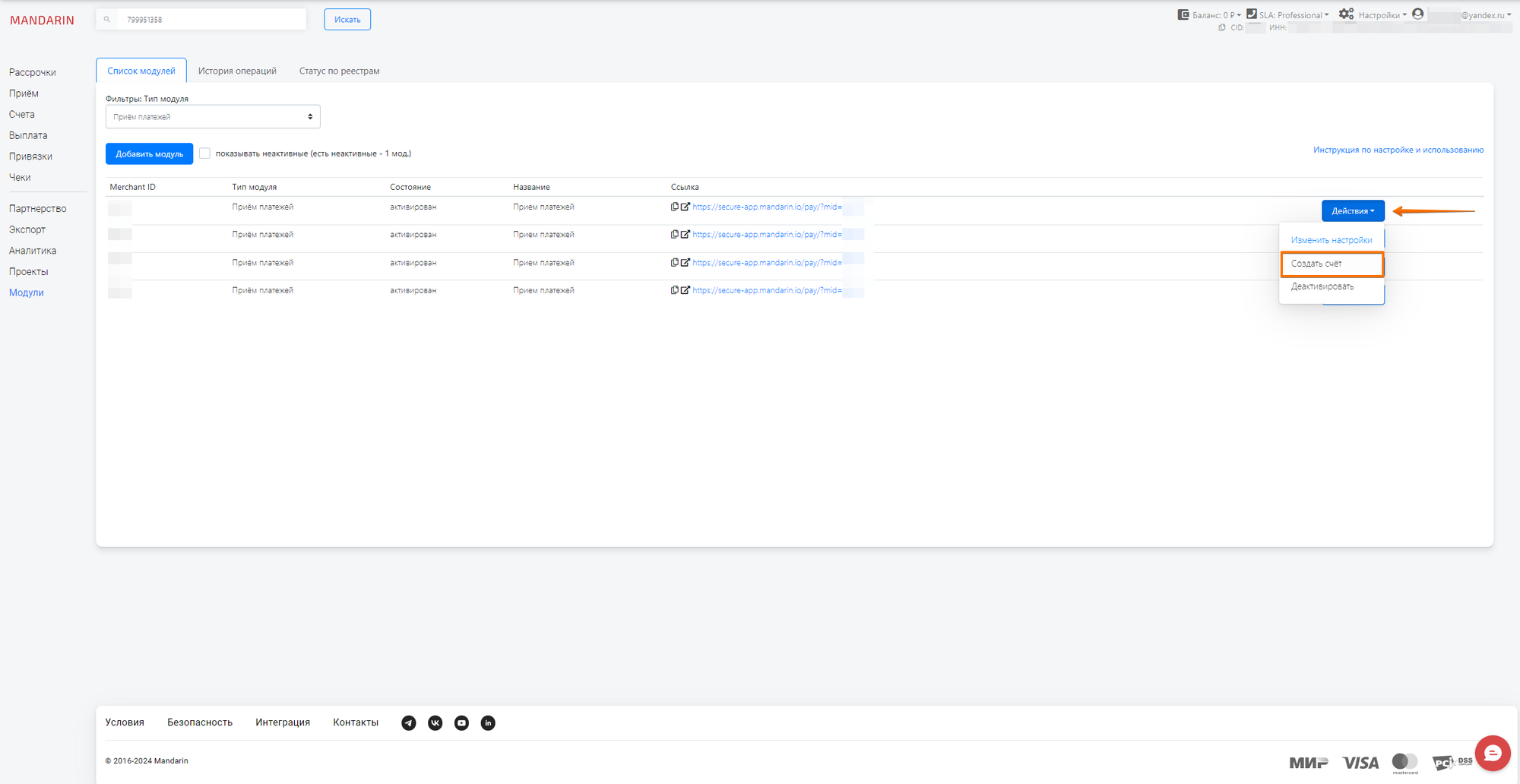
Task: Open the LinkedIn social icon
Action: click(x=488, y=723)
